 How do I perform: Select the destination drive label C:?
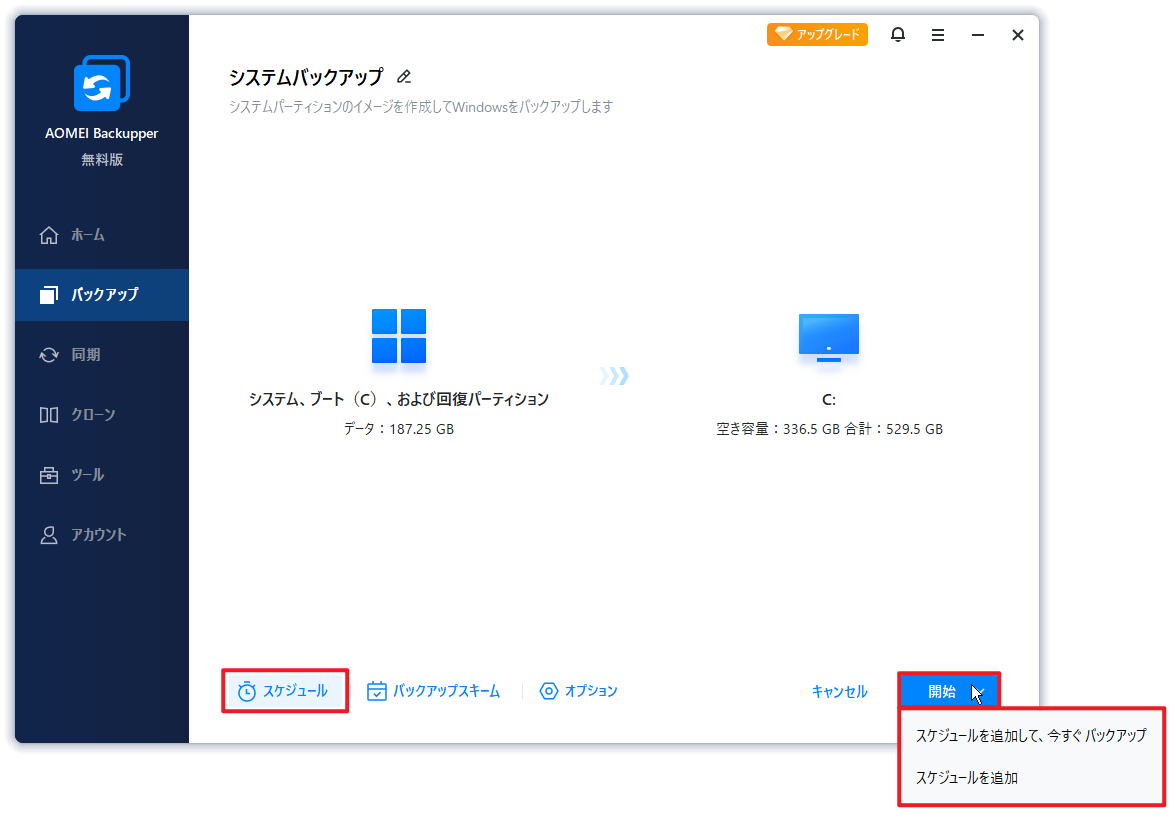point(829,400)
